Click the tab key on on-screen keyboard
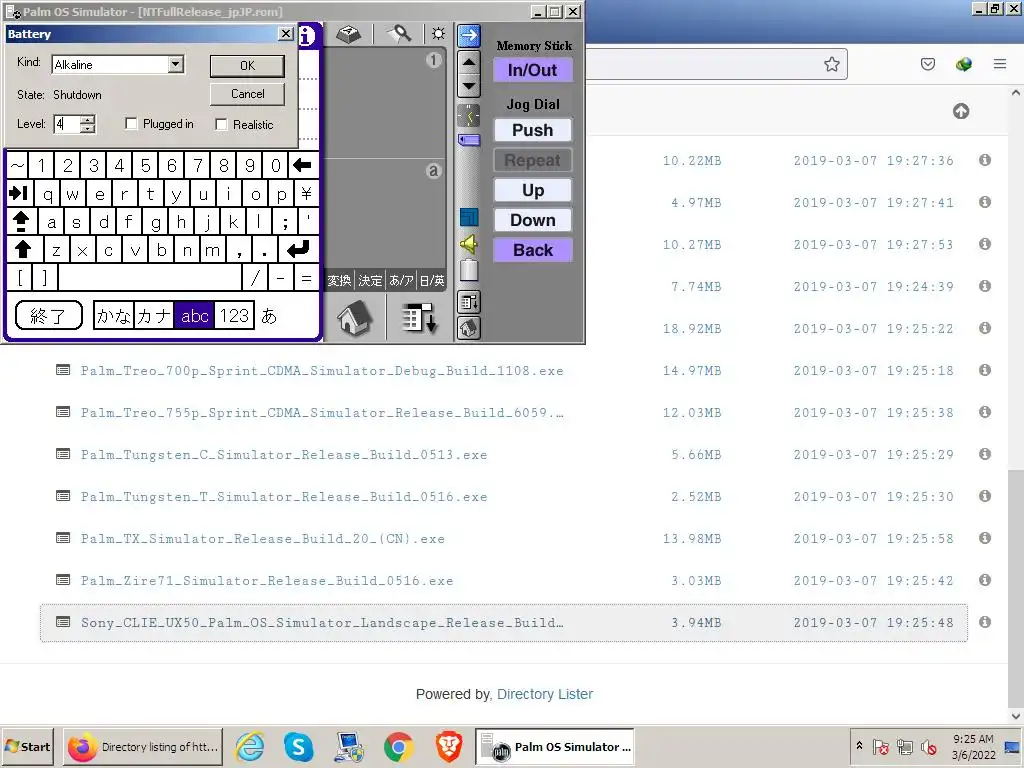Image resolution: width=1024 pixels, height=768 pixels. point(19,193)
